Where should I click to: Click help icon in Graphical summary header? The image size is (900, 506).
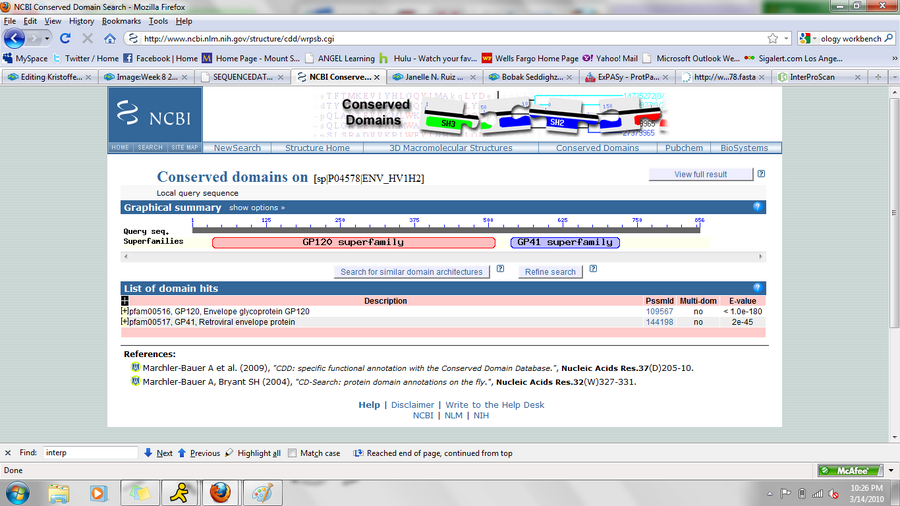(758, 207)
